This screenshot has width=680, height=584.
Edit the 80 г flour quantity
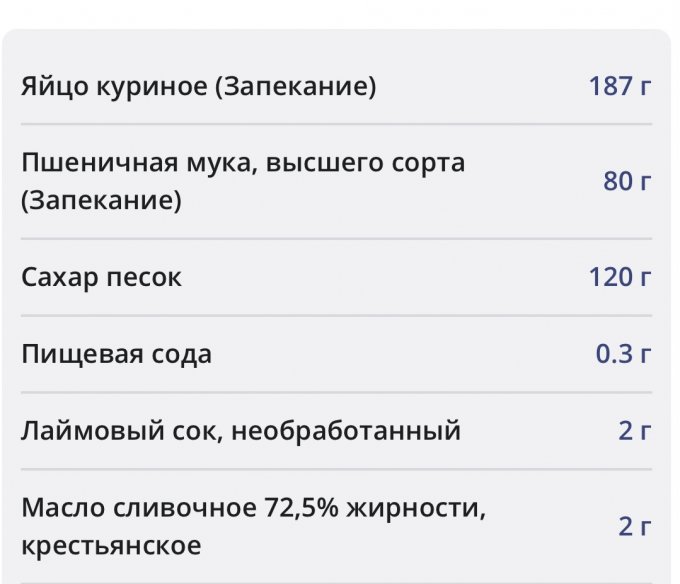(x=627, y=181)
